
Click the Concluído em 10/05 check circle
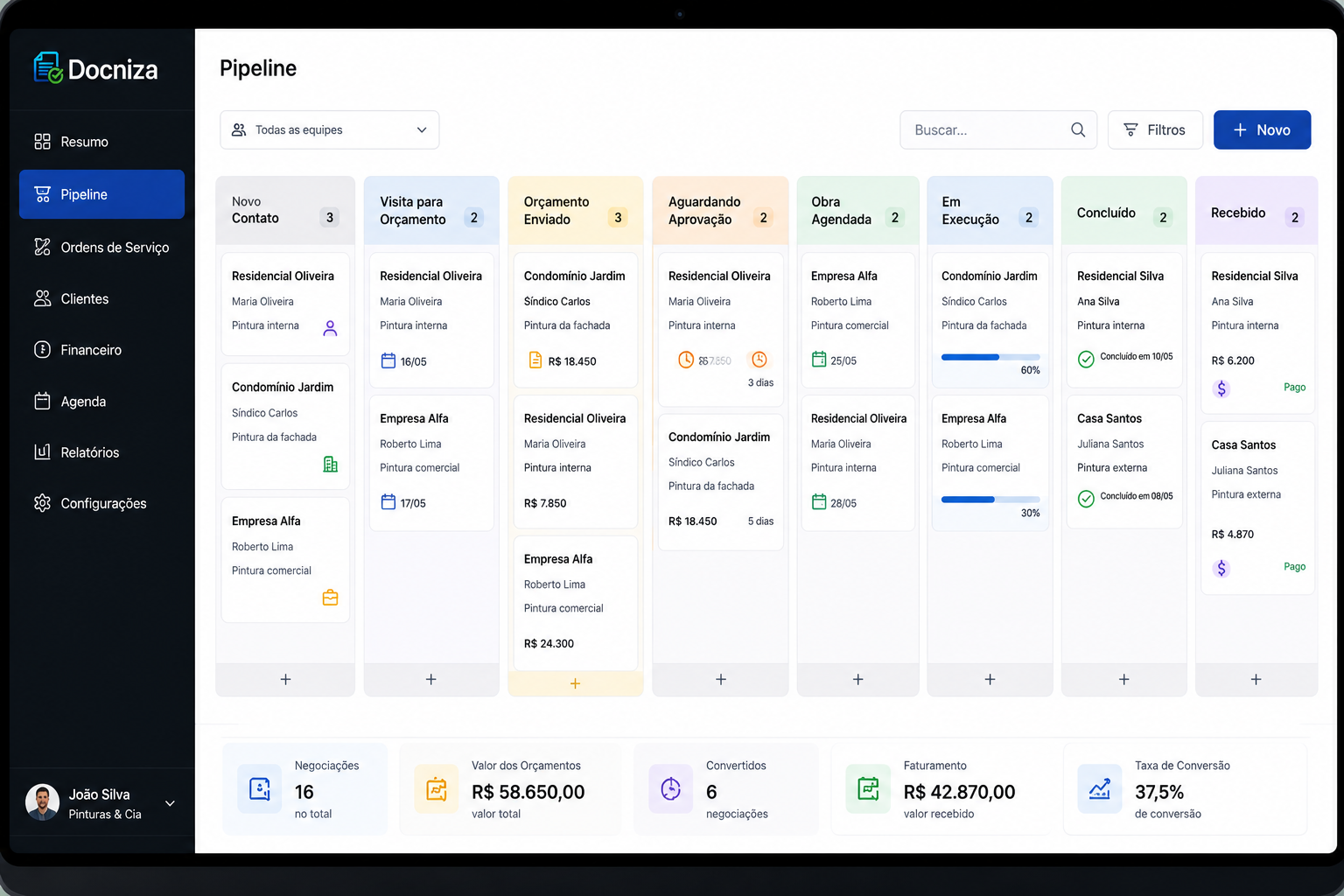pyautogui.click(x=1086, y=359)
